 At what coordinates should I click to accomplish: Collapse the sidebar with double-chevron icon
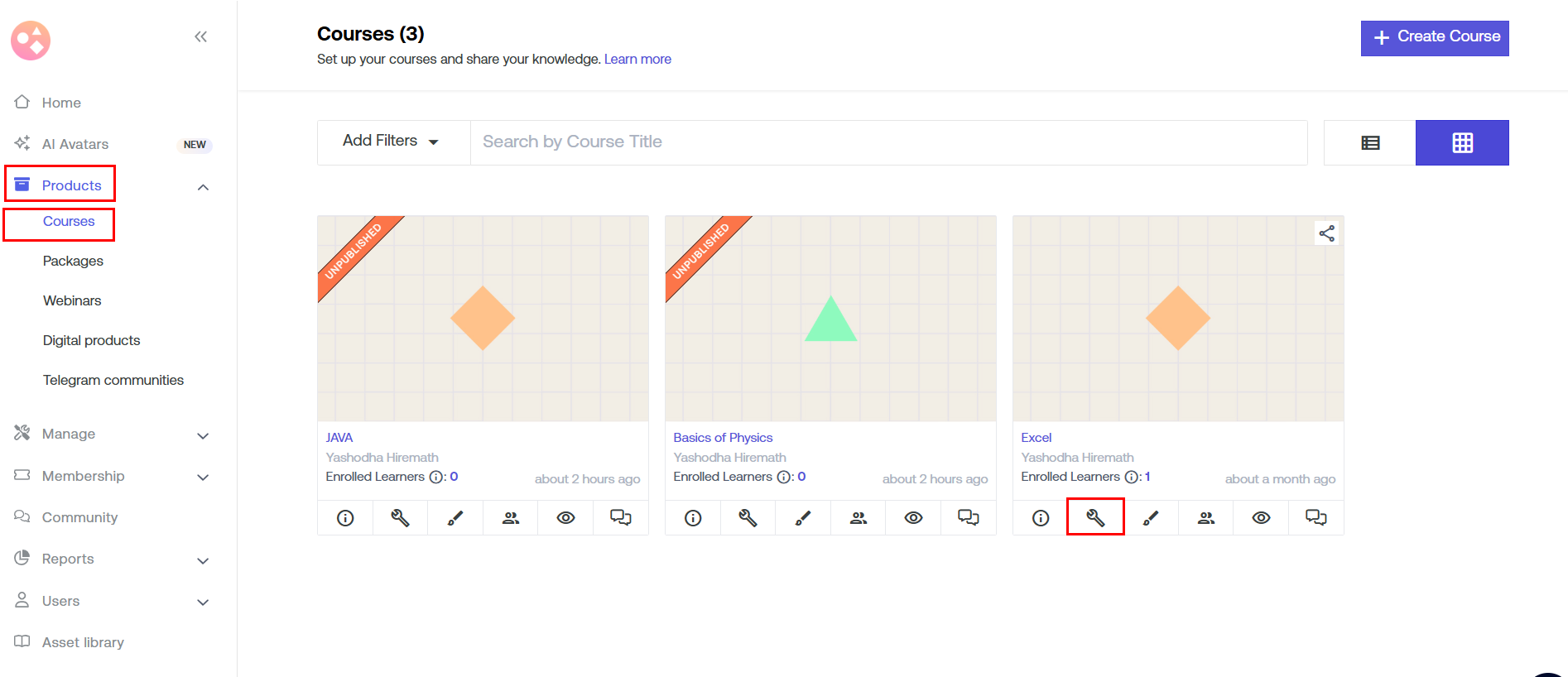coord(200,36)
